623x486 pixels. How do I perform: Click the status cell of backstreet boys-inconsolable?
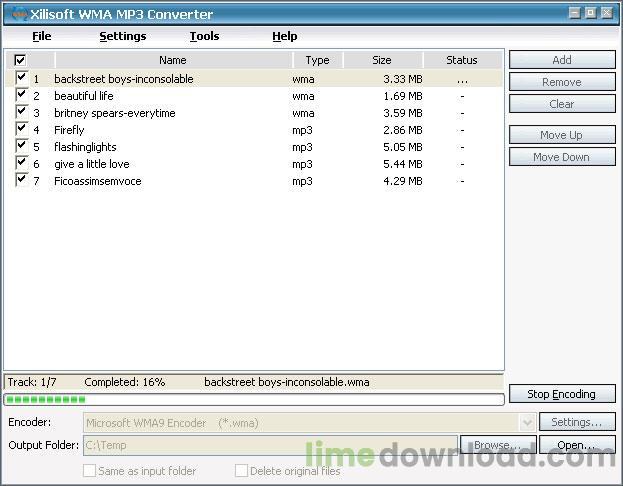tap(462, 79)
